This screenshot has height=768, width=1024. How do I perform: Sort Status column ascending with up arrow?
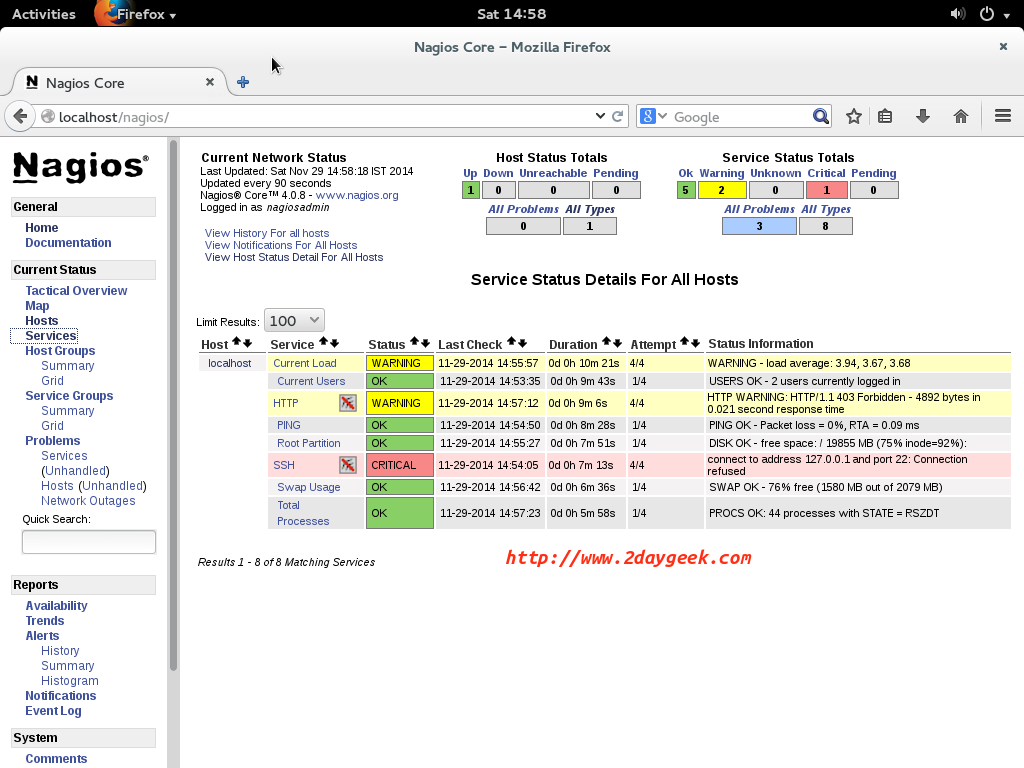click(x=414, y=342)
